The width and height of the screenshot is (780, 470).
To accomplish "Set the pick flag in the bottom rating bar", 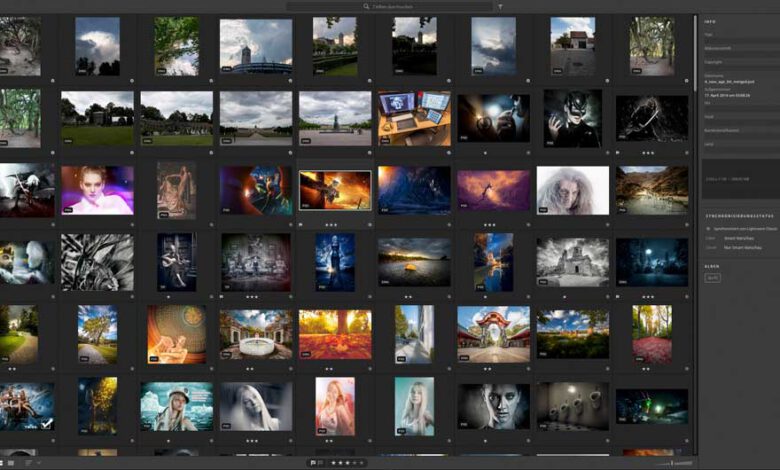I will click(x=313, y=463).
